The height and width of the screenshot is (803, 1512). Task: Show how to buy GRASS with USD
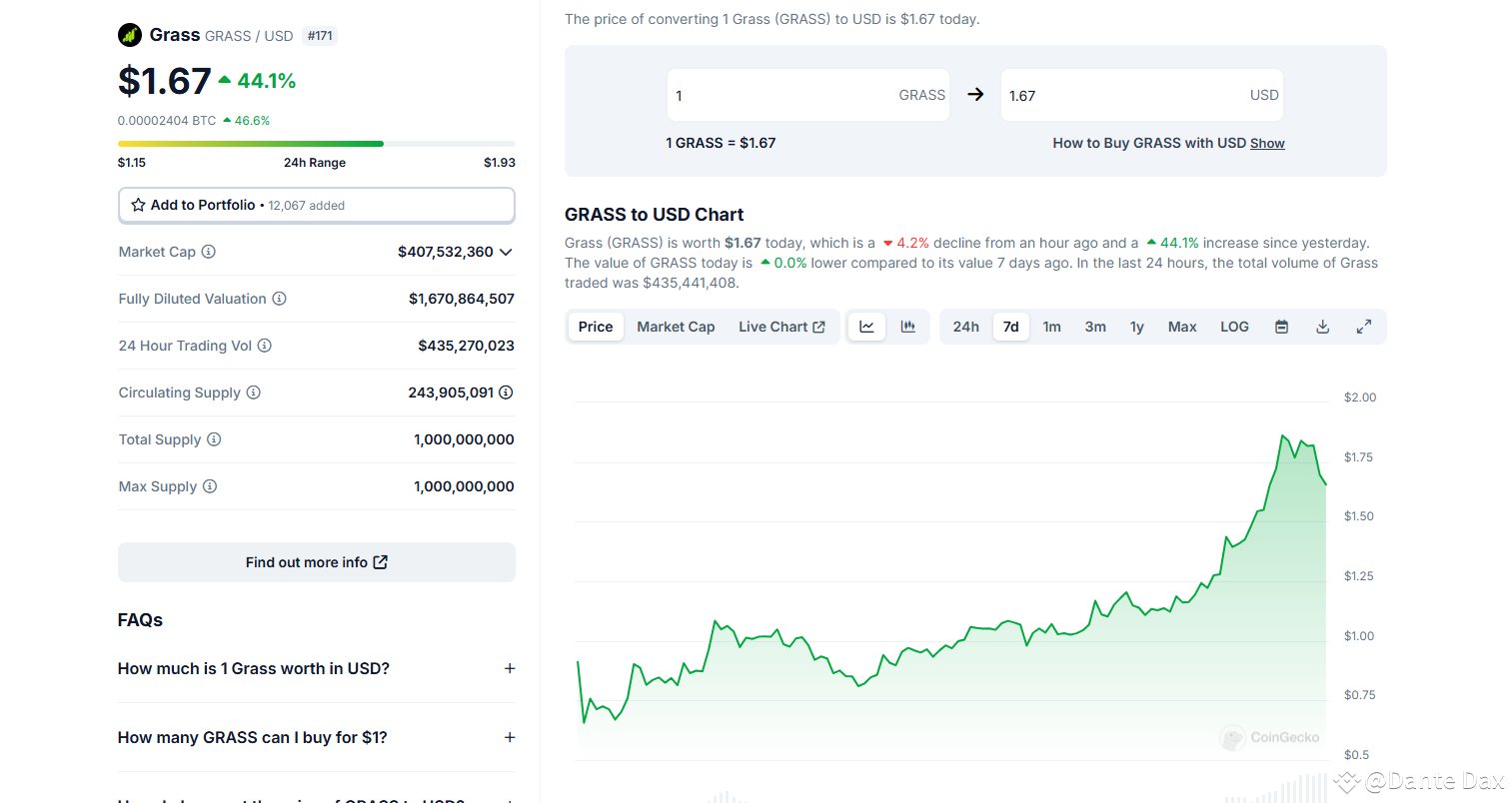[x=1266, y=143]
